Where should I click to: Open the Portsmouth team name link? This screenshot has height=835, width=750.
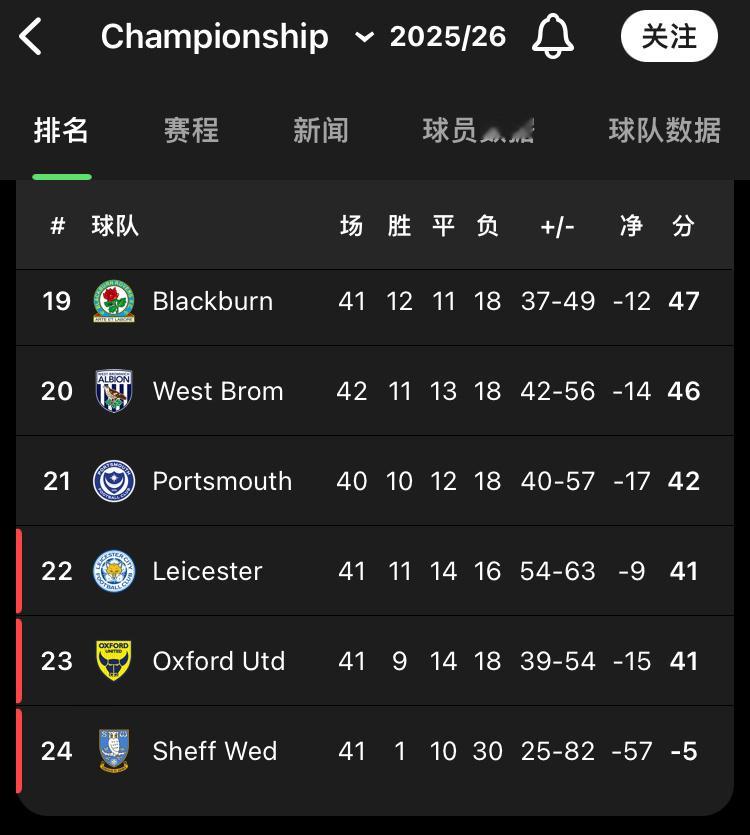[x=222, y=481]
